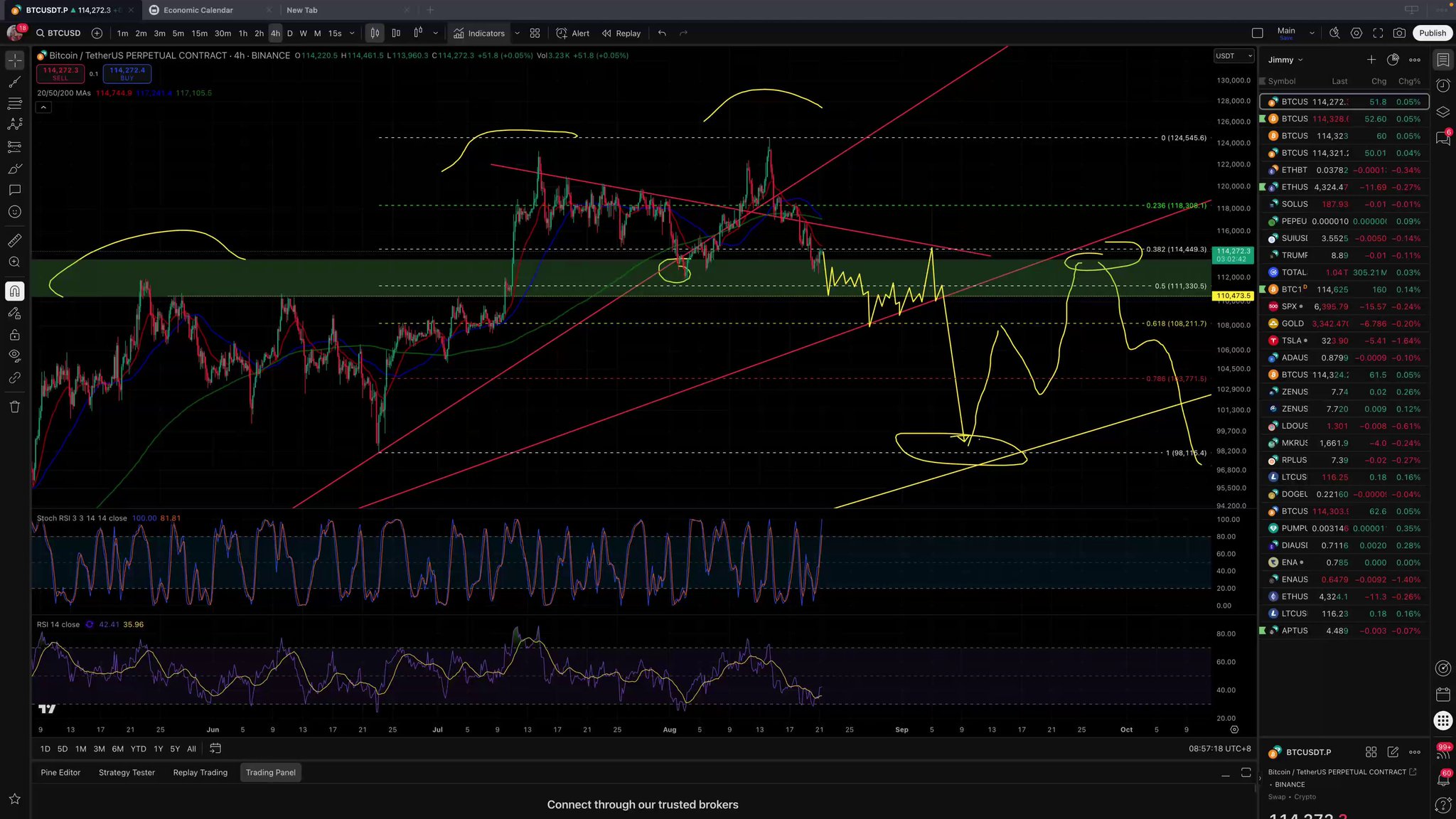Viewport: 1456px width, 819px height.
Task: Toggle stay in drawing mode
Action: point(15,313)
